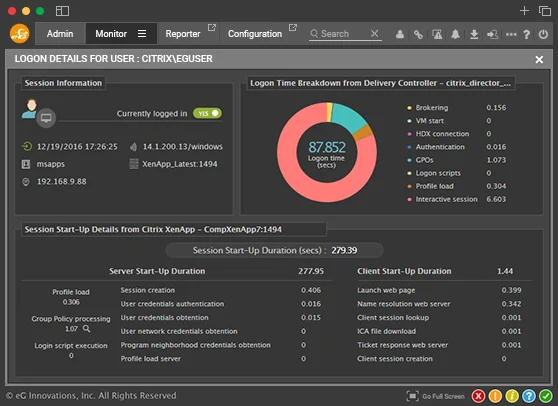Open the Configuration tab
558x406 pixels.
[255, 34]
